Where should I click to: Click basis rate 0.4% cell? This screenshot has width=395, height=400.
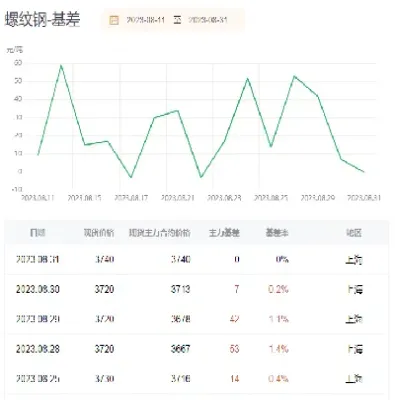tap(278, 379)
